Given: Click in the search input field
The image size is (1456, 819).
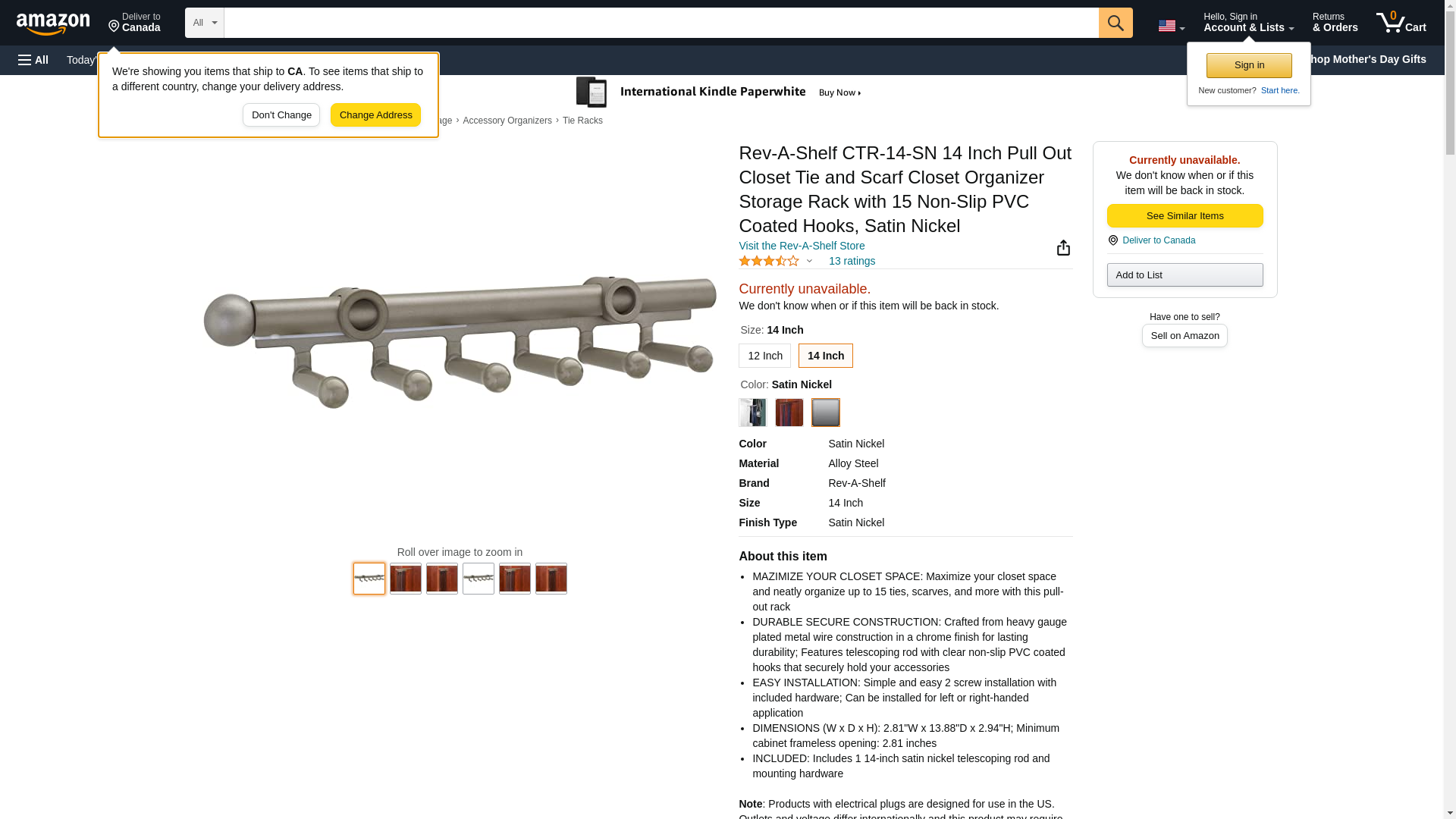Looking at the screenshot, I should point(661,23).
